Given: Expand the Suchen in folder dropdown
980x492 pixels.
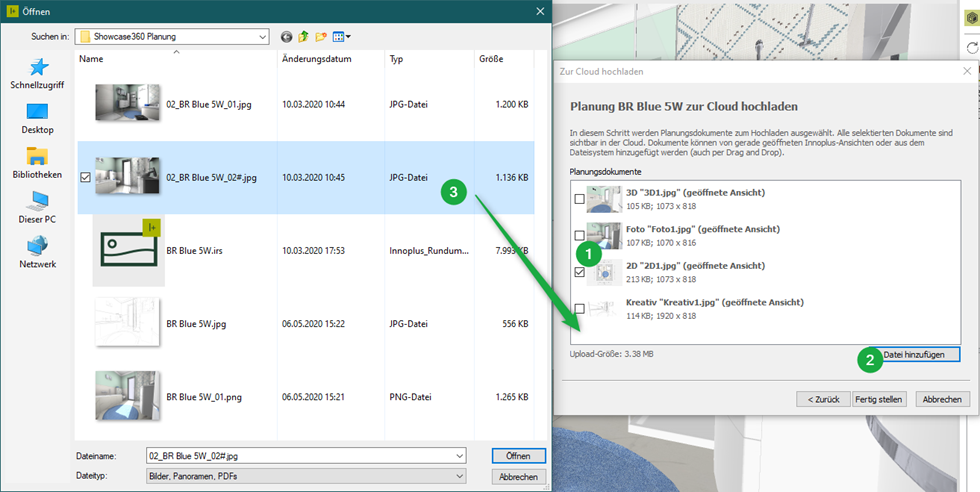Looking at the screenshot, I should pos(262,37).
